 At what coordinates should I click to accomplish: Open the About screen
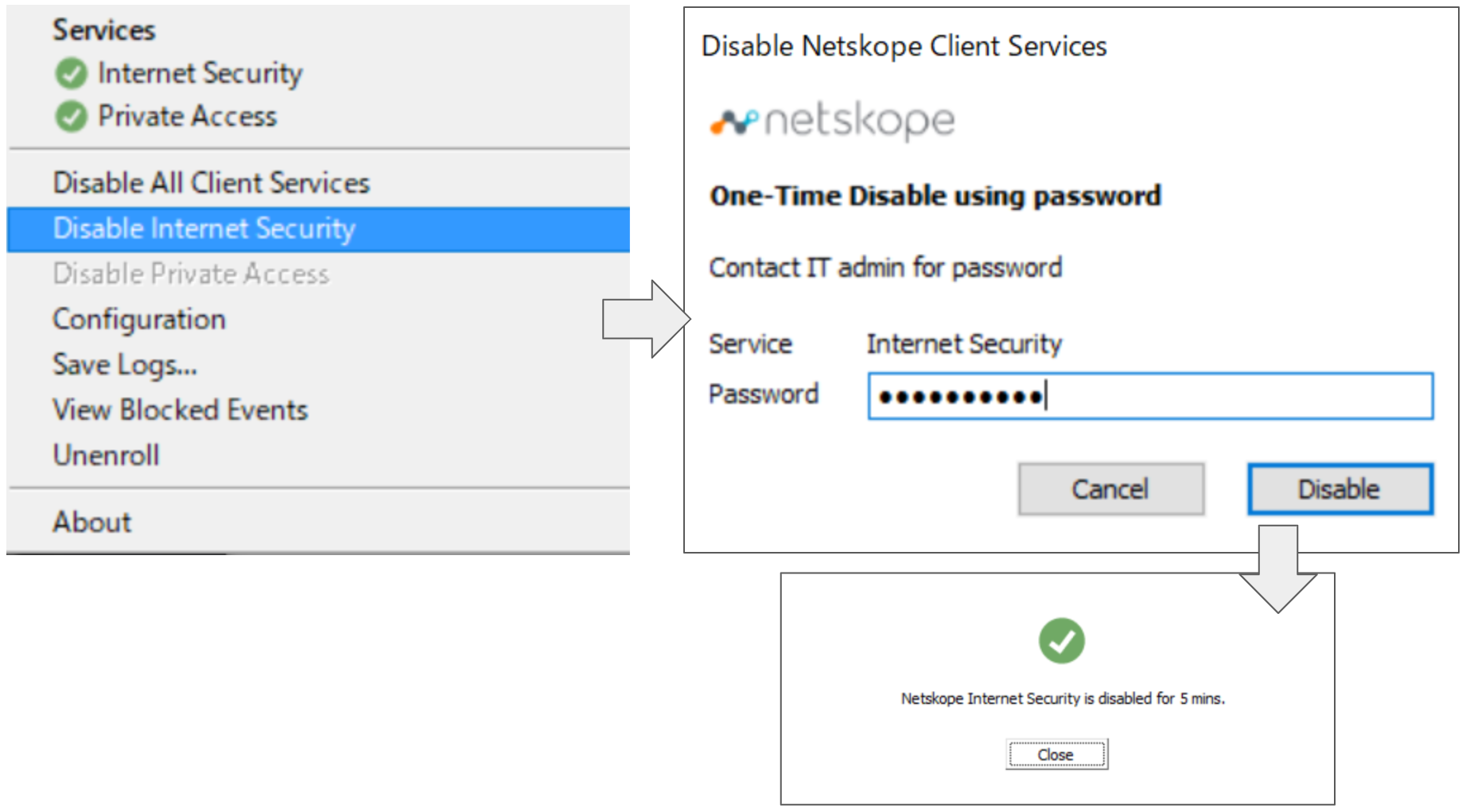coord(91,523)
